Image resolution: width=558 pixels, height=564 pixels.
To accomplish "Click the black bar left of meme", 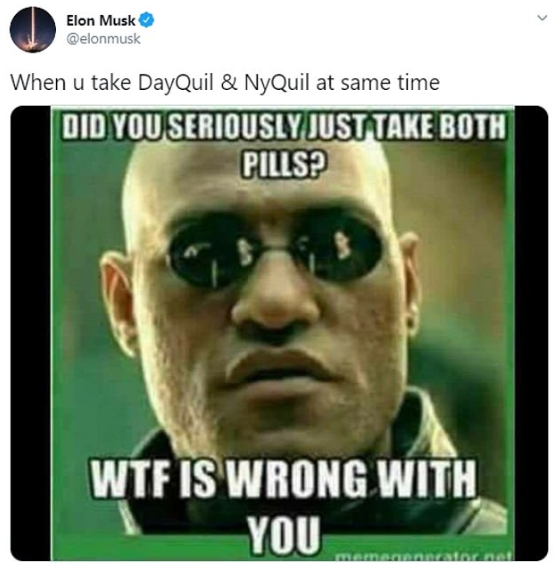I will (31, 333).
